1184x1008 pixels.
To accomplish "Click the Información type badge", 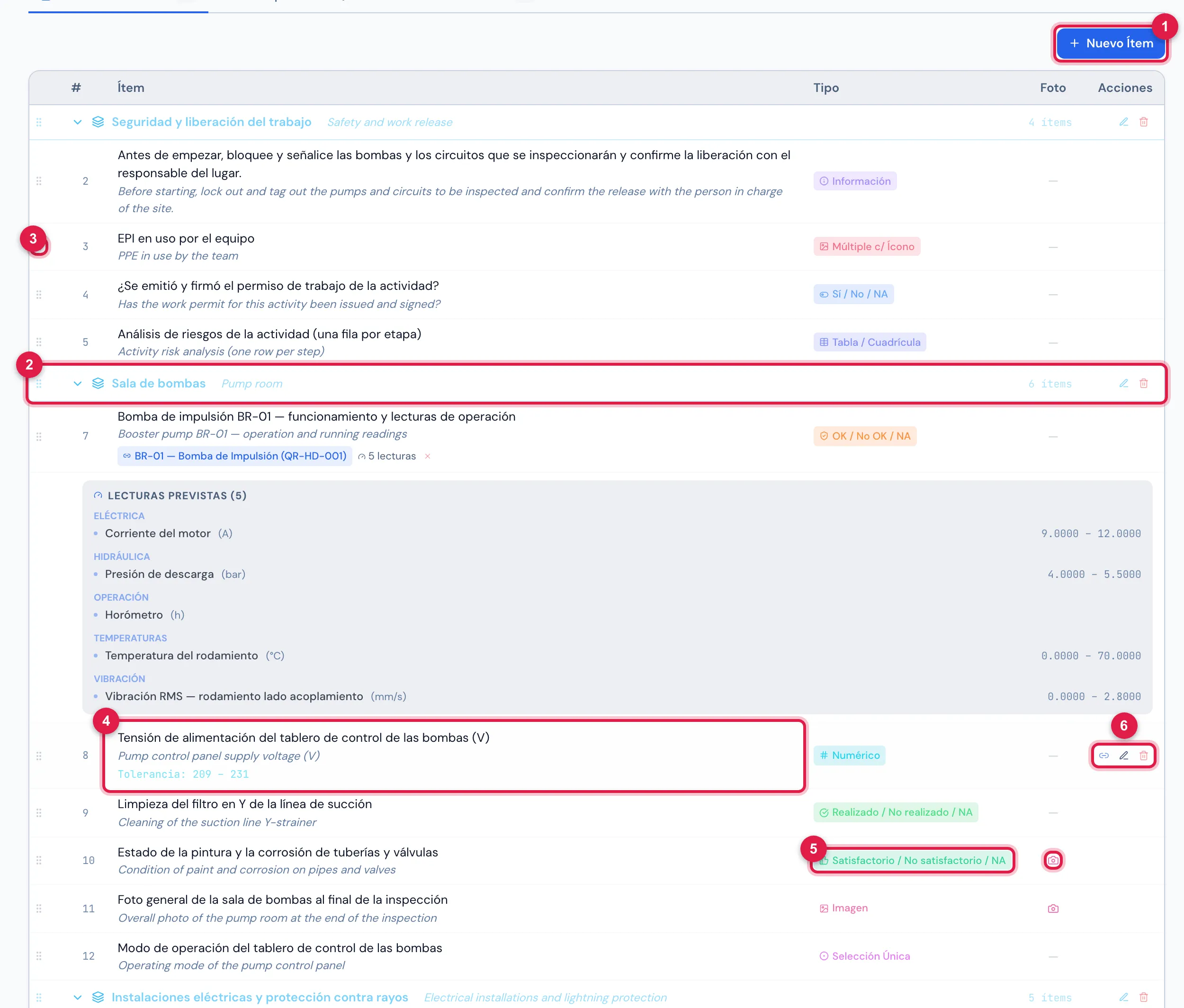I will pyautogui.click(x=855, y=181).
